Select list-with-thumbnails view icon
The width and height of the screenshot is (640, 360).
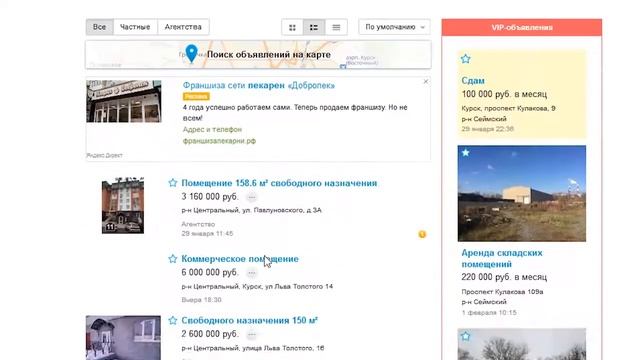(314, 27)
